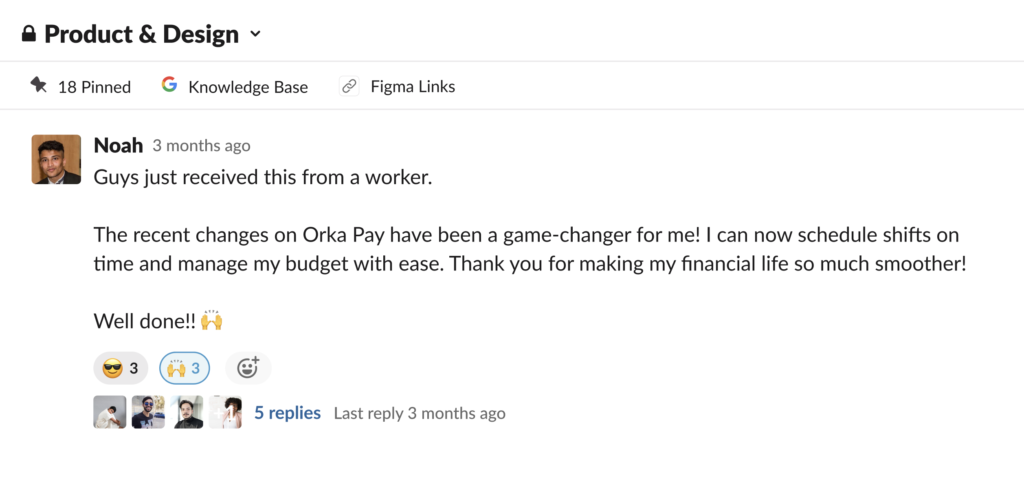
Task: Click Last reply 3 months ago text
Action: [x=419, y=413]
